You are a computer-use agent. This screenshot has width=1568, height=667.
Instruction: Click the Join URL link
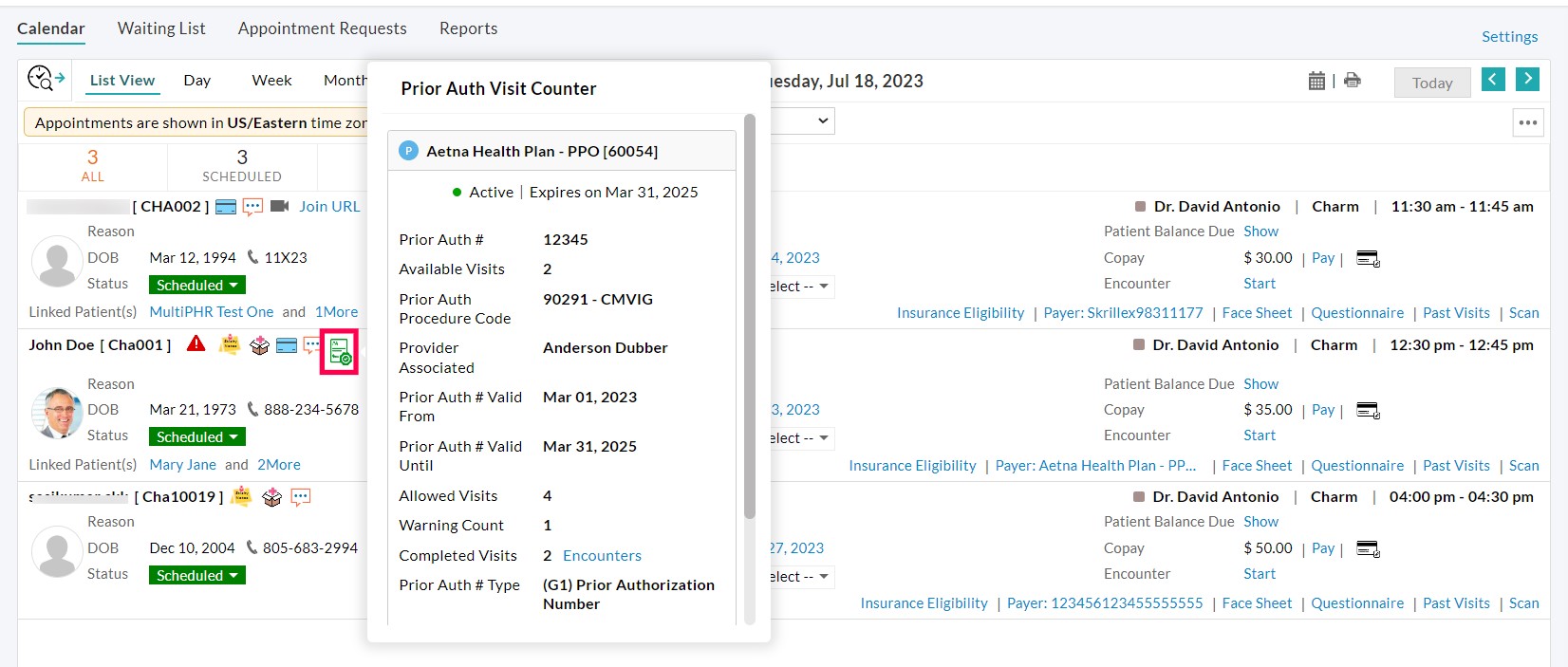(x=329, y=206)
